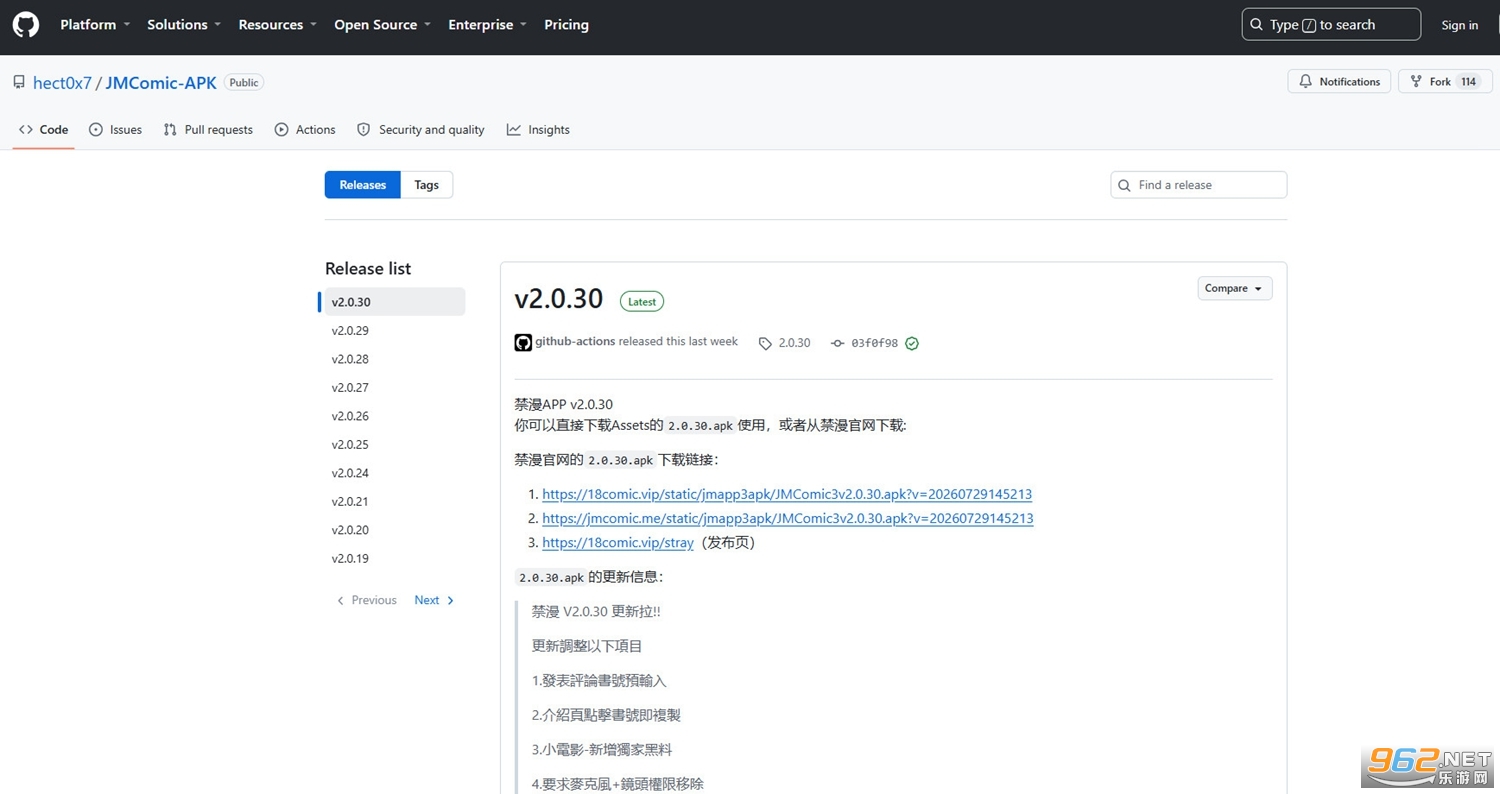Click the Actions play icon
The width and height of the screenshot is (1500, 794).
[x=282, y=130]
